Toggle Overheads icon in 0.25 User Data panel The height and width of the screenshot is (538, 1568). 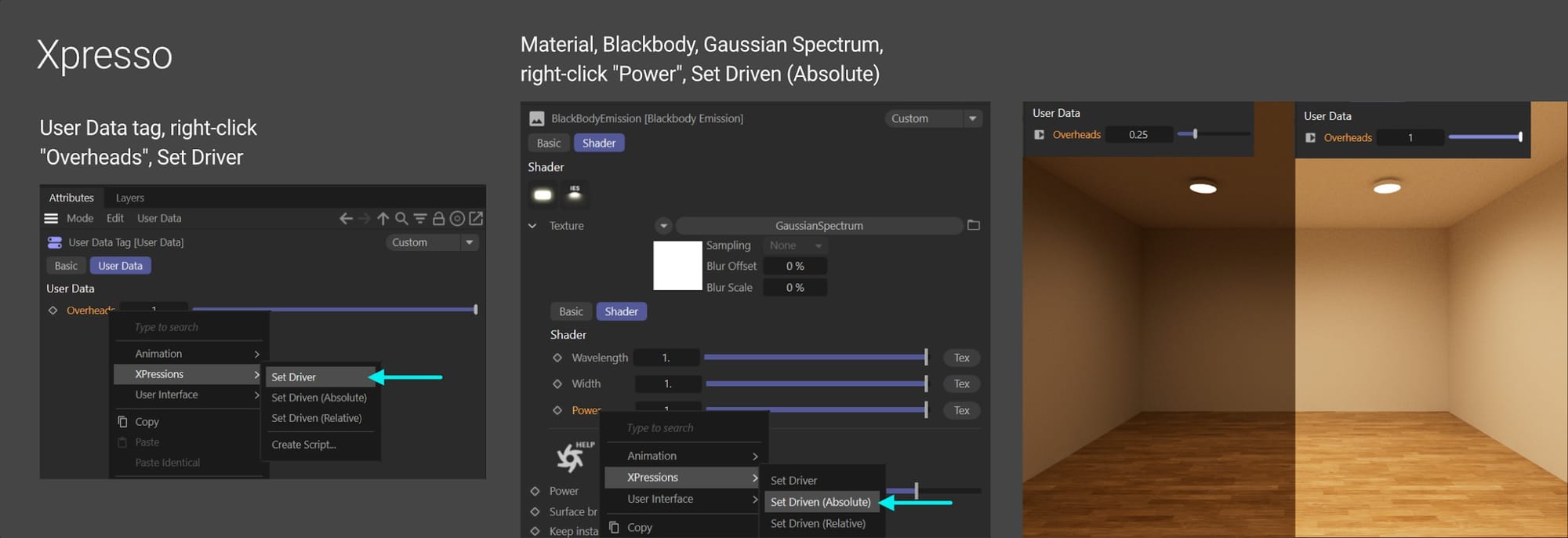point(1039,135)
